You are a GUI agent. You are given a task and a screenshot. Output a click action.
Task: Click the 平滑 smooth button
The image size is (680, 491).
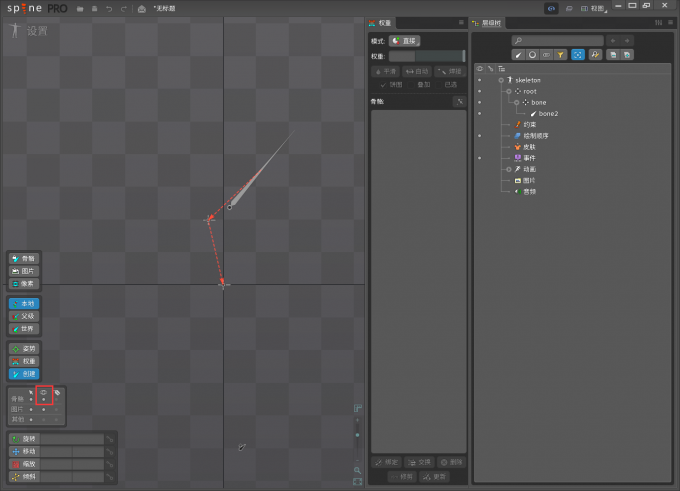coord(386,71)
